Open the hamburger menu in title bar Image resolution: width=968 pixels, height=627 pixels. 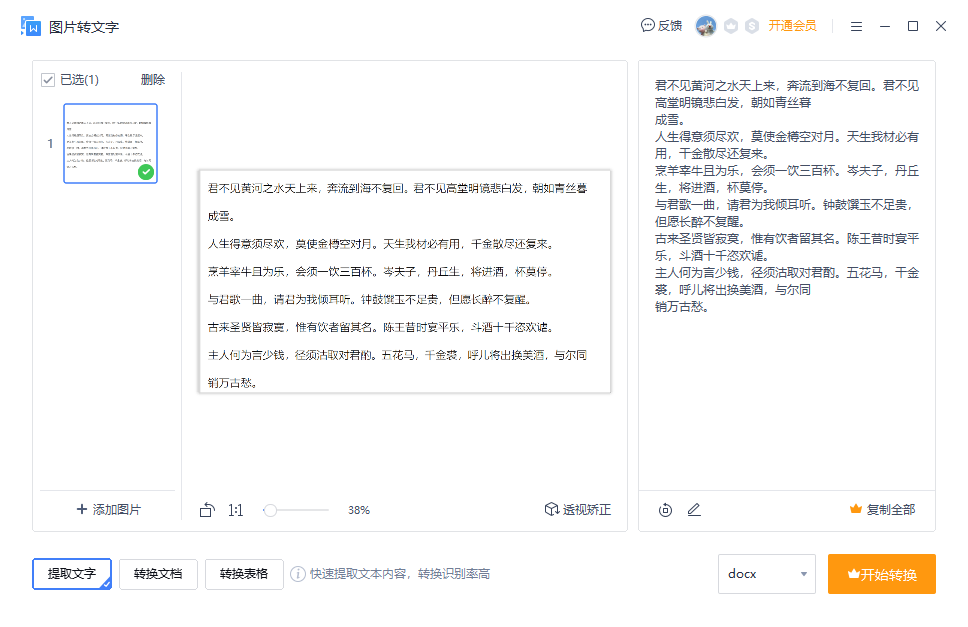point(856,27)
